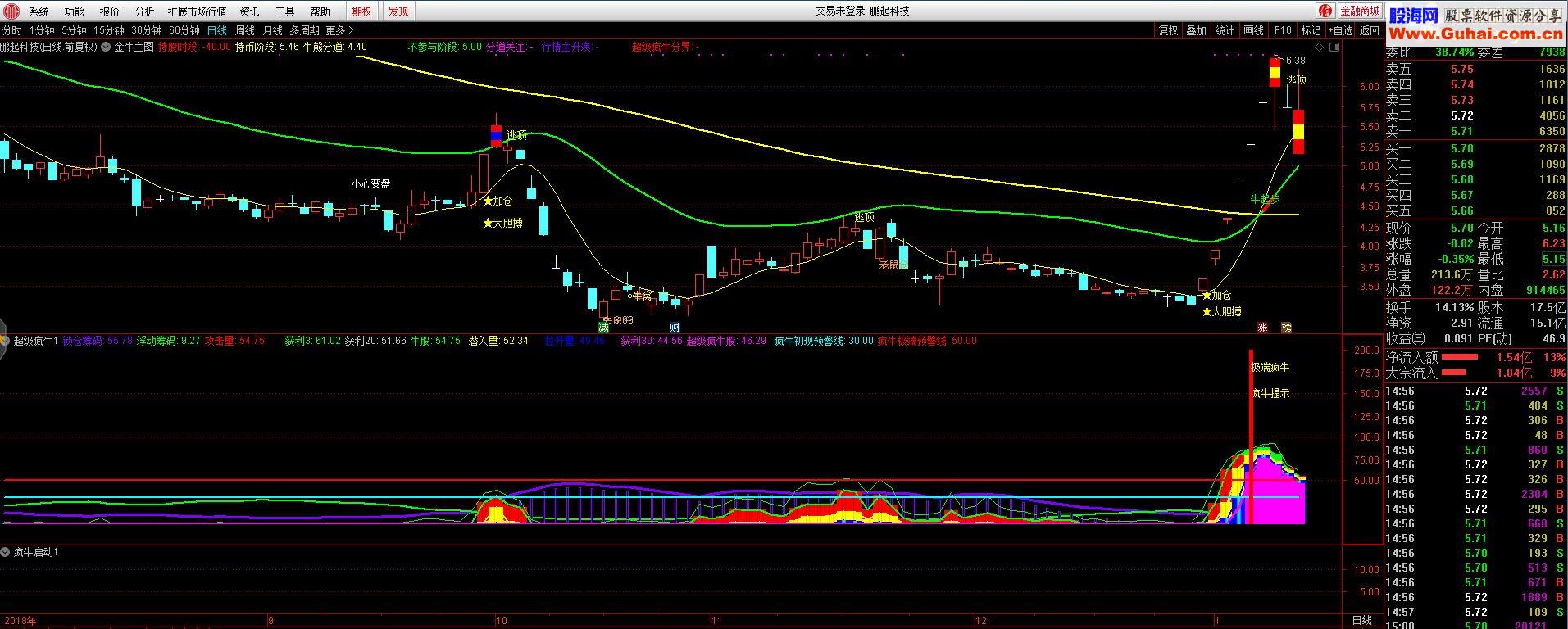Click the 卖一 price 5.71

click(x=1461, y=131)
